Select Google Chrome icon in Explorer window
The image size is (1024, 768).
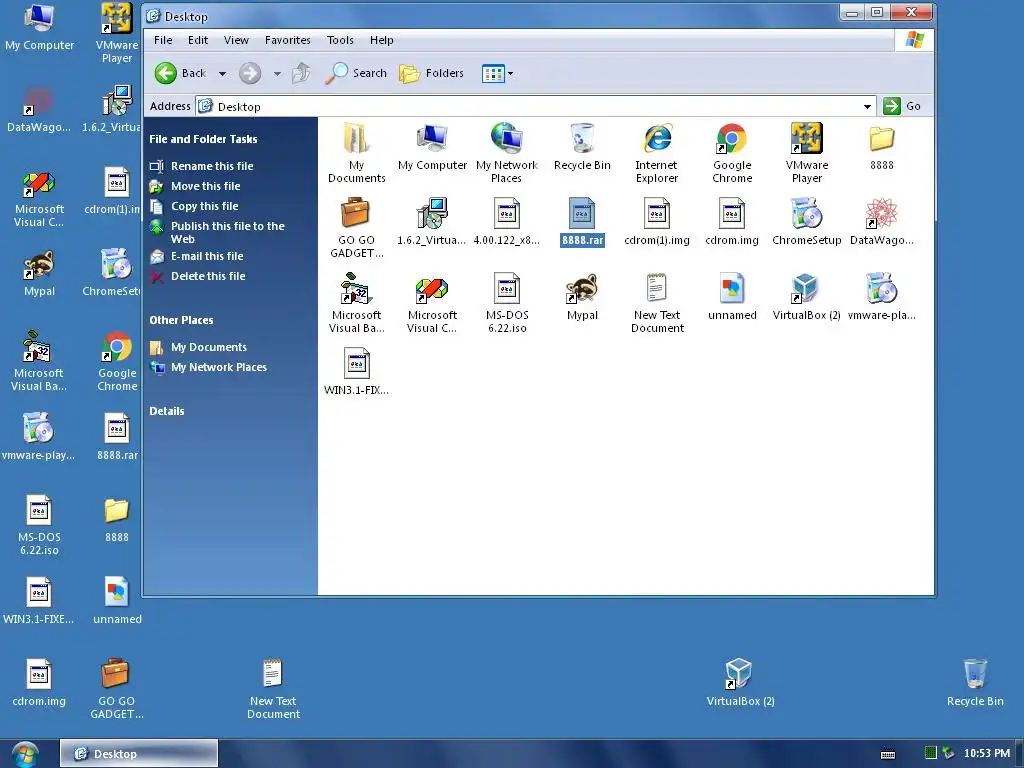pos(732,152)
